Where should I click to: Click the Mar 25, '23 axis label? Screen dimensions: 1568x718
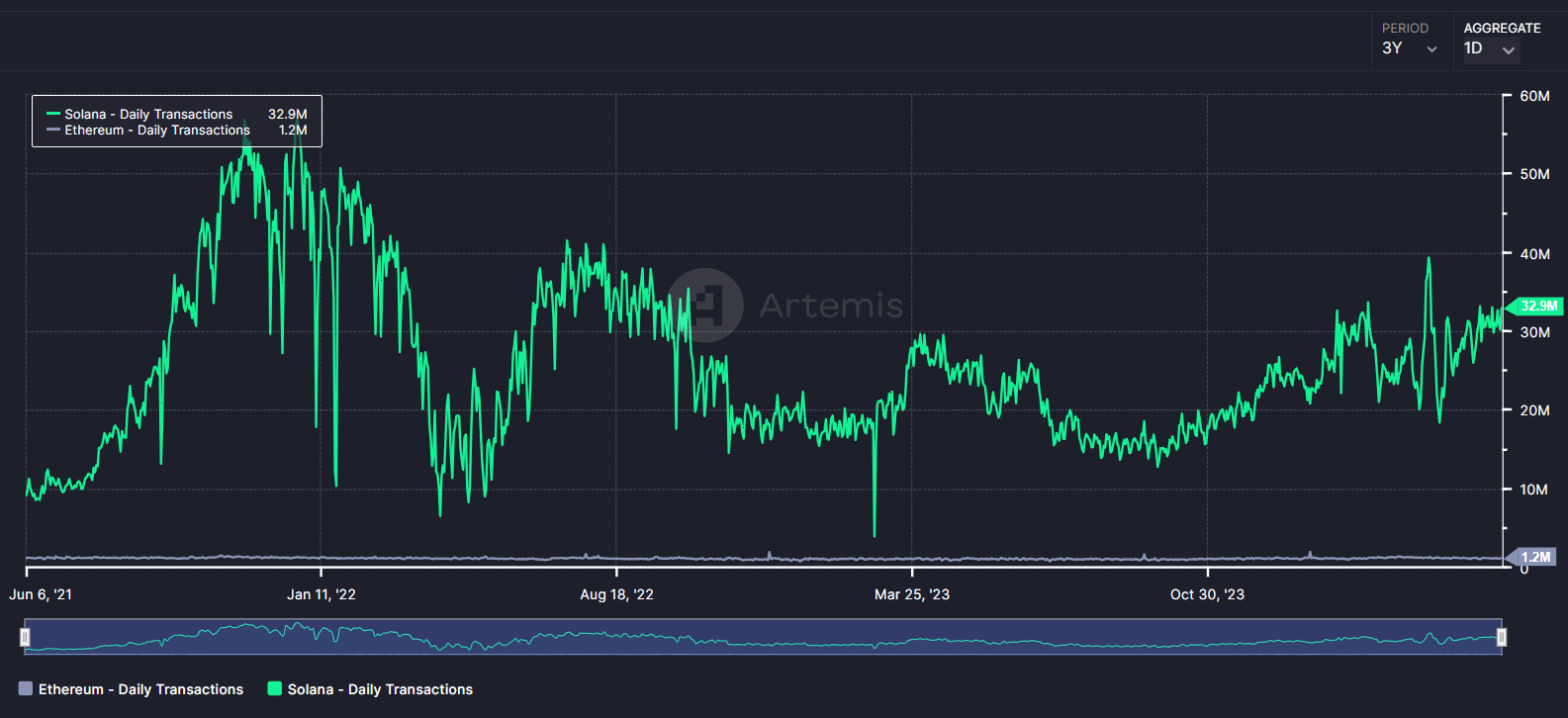pyautogui.click(x=912, y=594)
